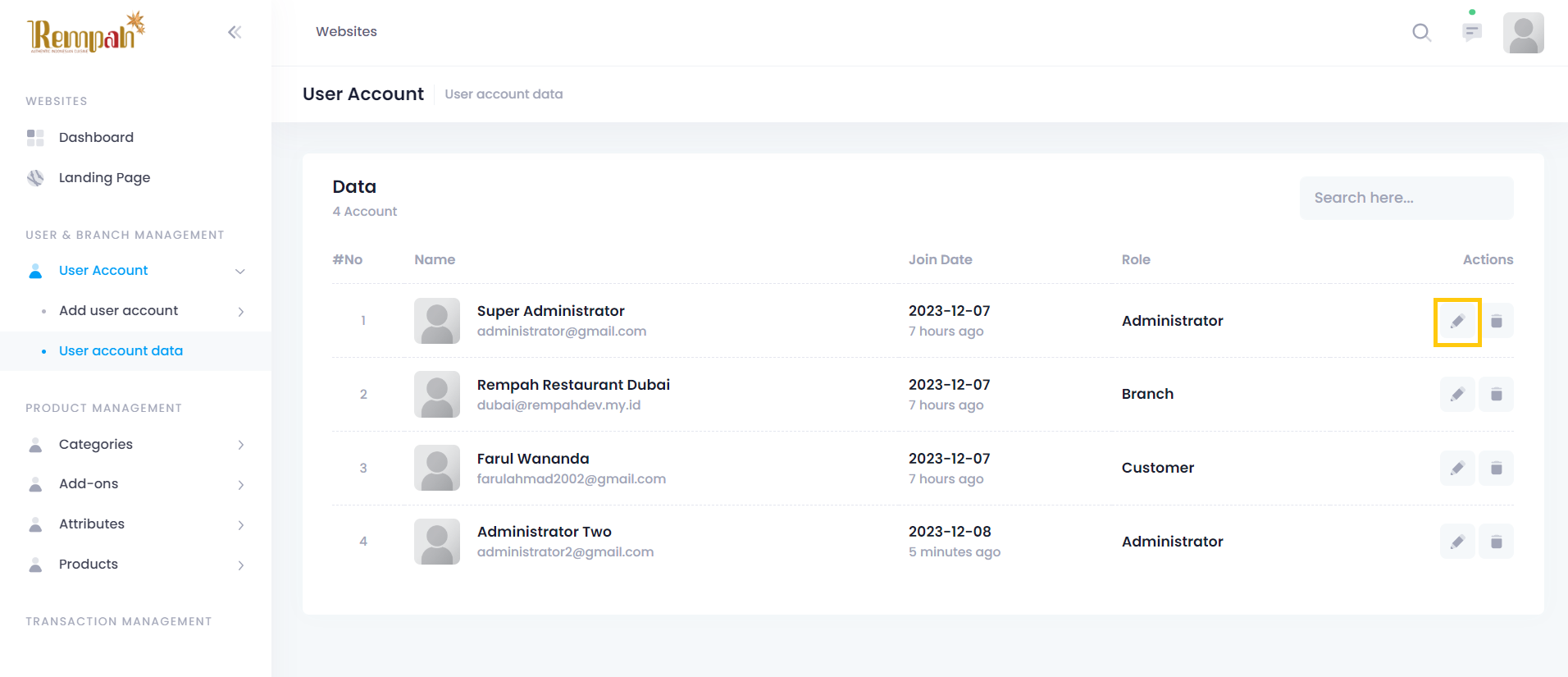The width and height of the screenshot is (1568, 677).
Task: Collapse sidebar with double-chevron icon
Action: click(235, 32)
